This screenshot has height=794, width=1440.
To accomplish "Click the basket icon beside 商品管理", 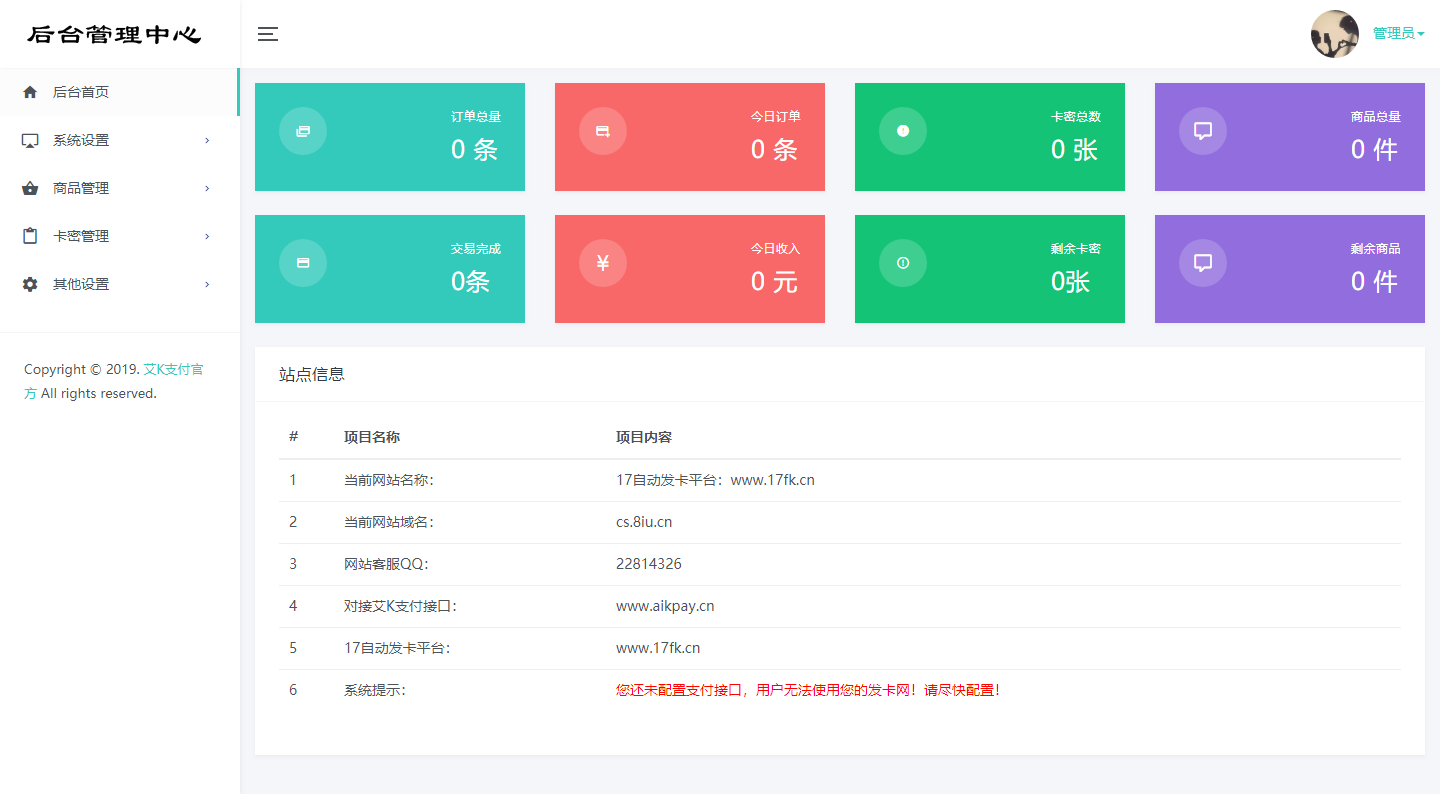I will (30, 188).
